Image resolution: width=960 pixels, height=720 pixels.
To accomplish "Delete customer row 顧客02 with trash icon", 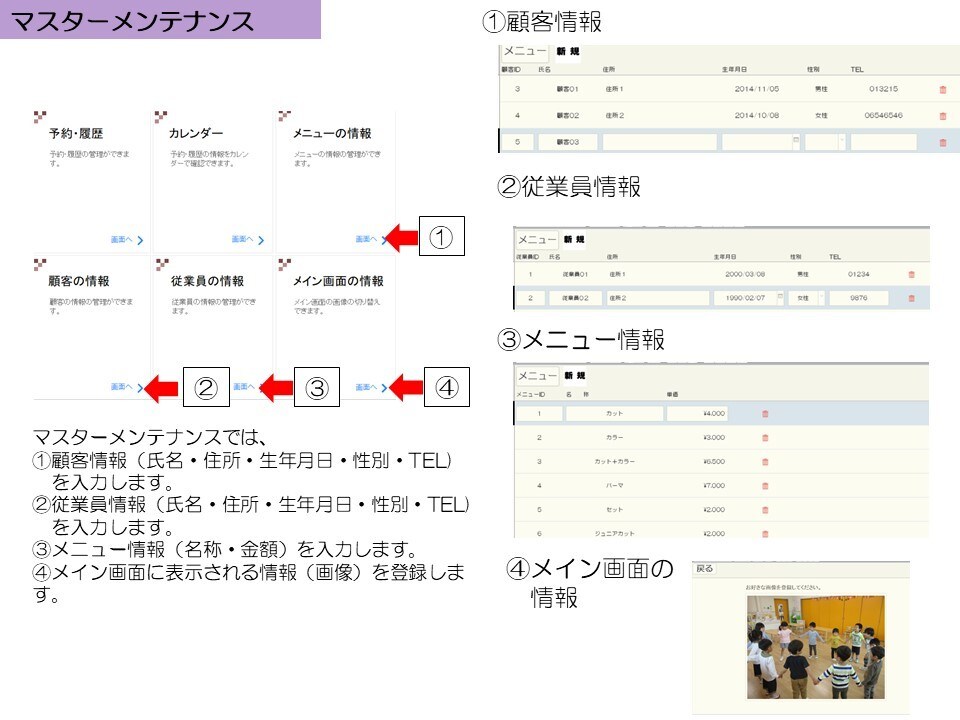I will [x=943, y=116].
